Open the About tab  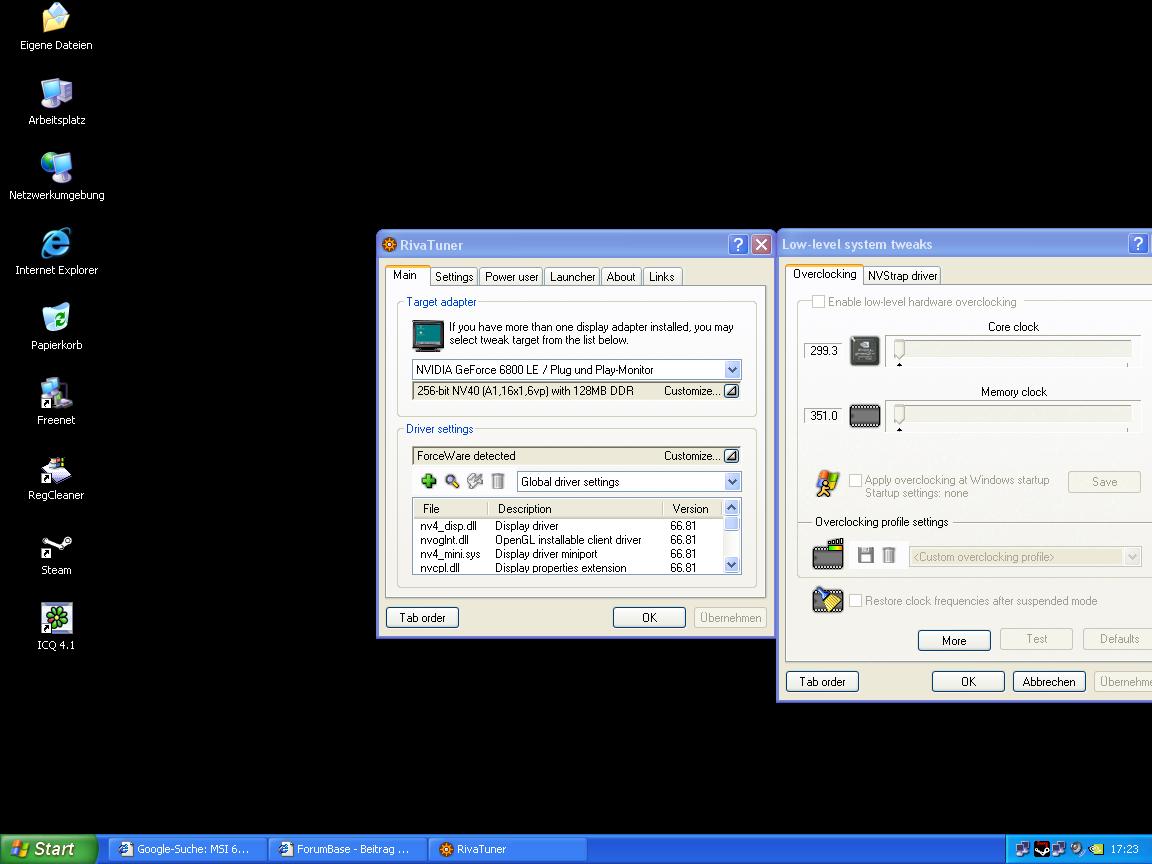(621, 276)
